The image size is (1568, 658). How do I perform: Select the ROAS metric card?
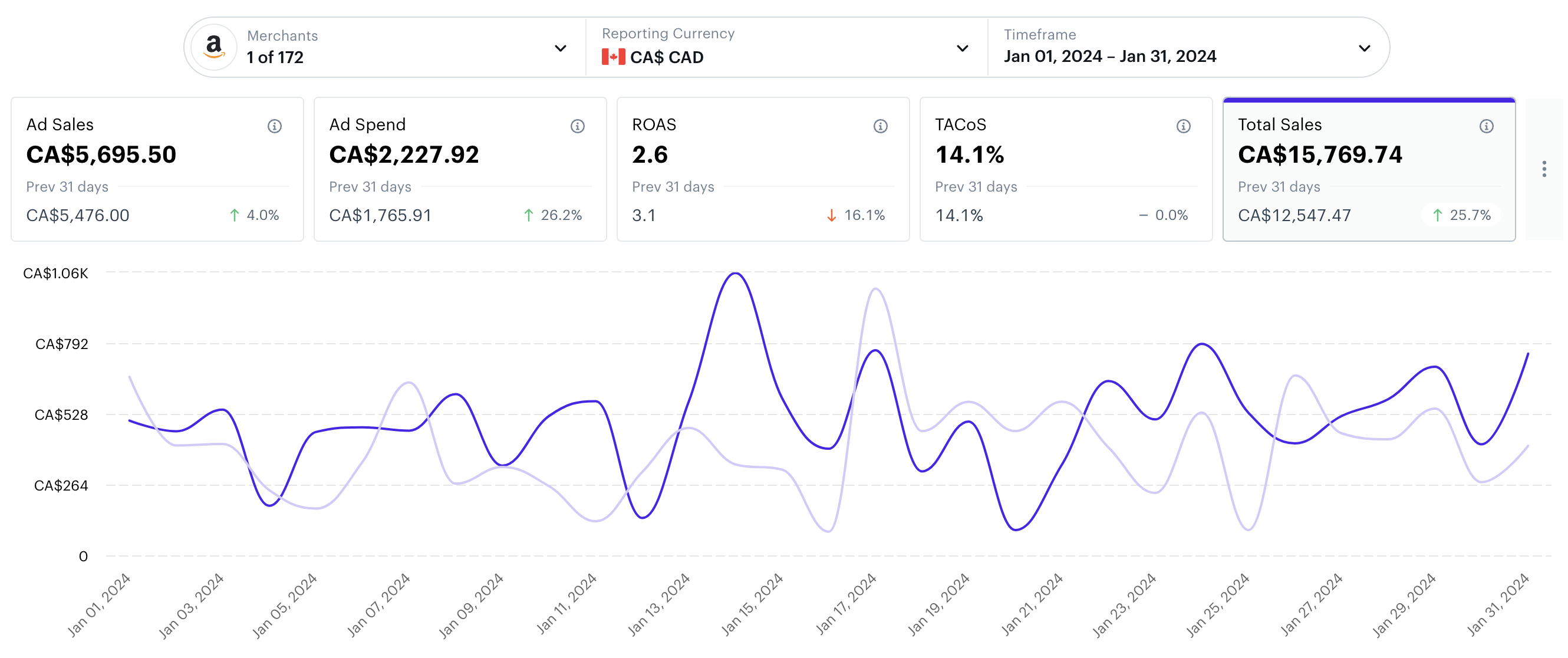pyautogui.click(x=763, y=169)
